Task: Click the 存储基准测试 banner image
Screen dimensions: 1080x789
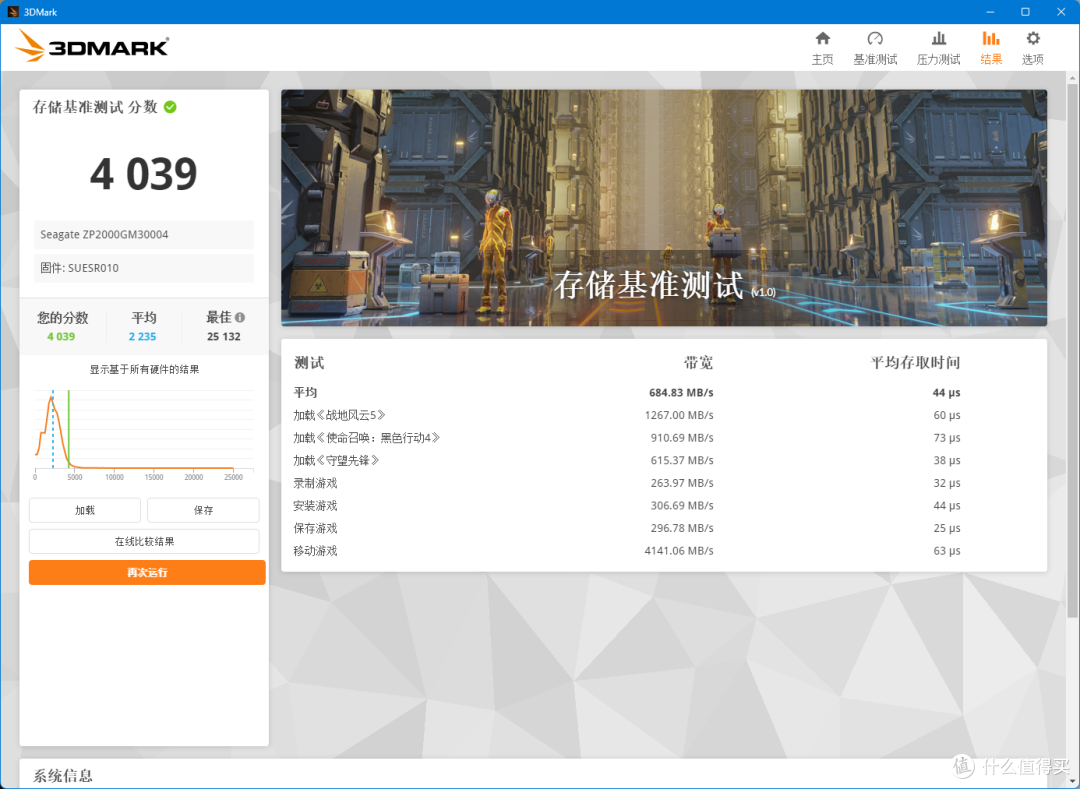Action: tap(664, 207)
